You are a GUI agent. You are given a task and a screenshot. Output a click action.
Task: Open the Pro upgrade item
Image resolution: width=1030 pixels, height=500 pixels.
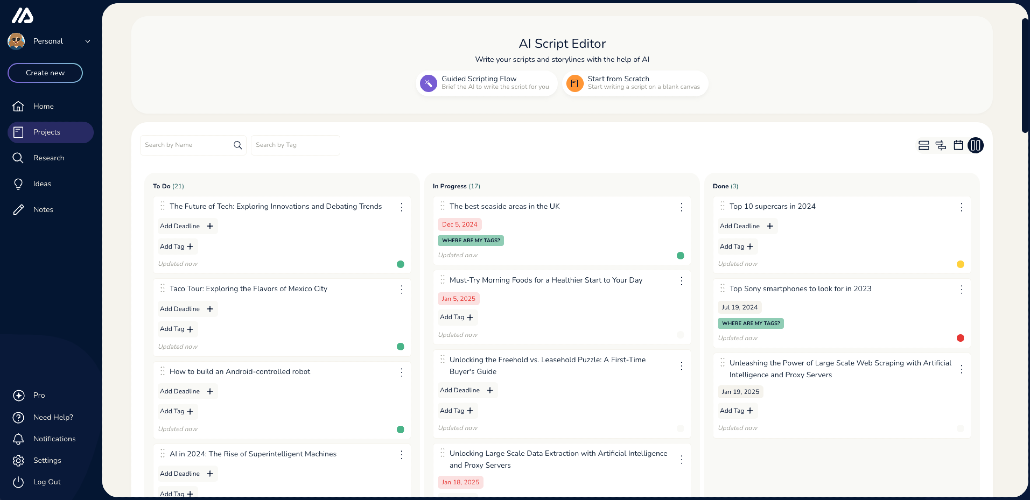[39, 396]
